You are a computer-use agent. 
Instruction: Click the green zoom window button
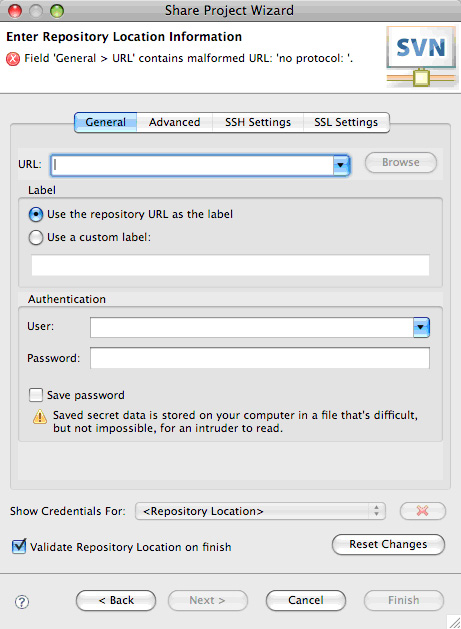click(x=57, y=11)
